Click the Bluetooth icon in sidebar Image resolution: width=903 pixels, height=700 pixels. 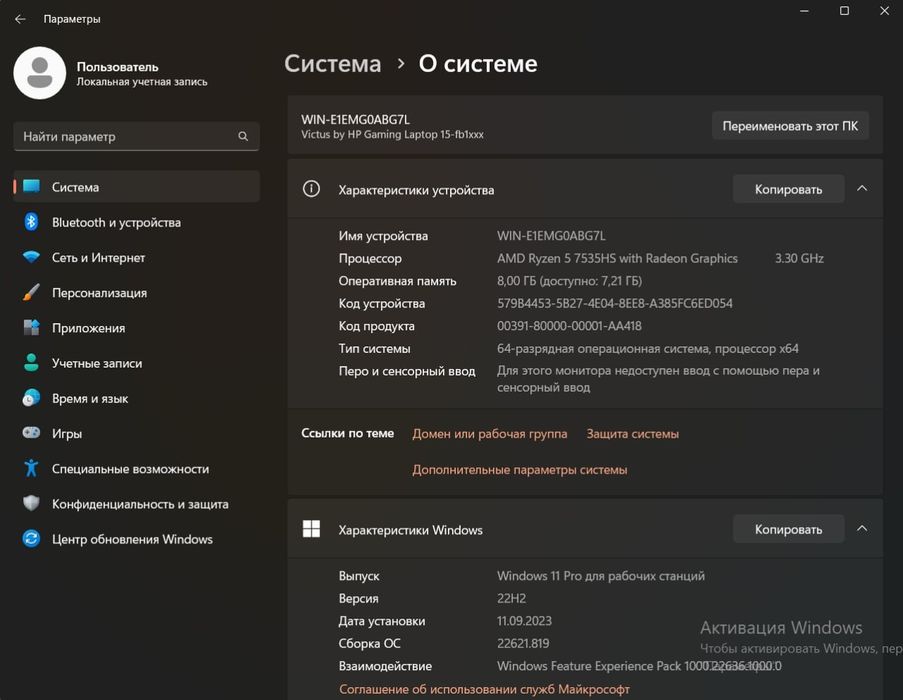pyautogui.click(x=31, y=222)
